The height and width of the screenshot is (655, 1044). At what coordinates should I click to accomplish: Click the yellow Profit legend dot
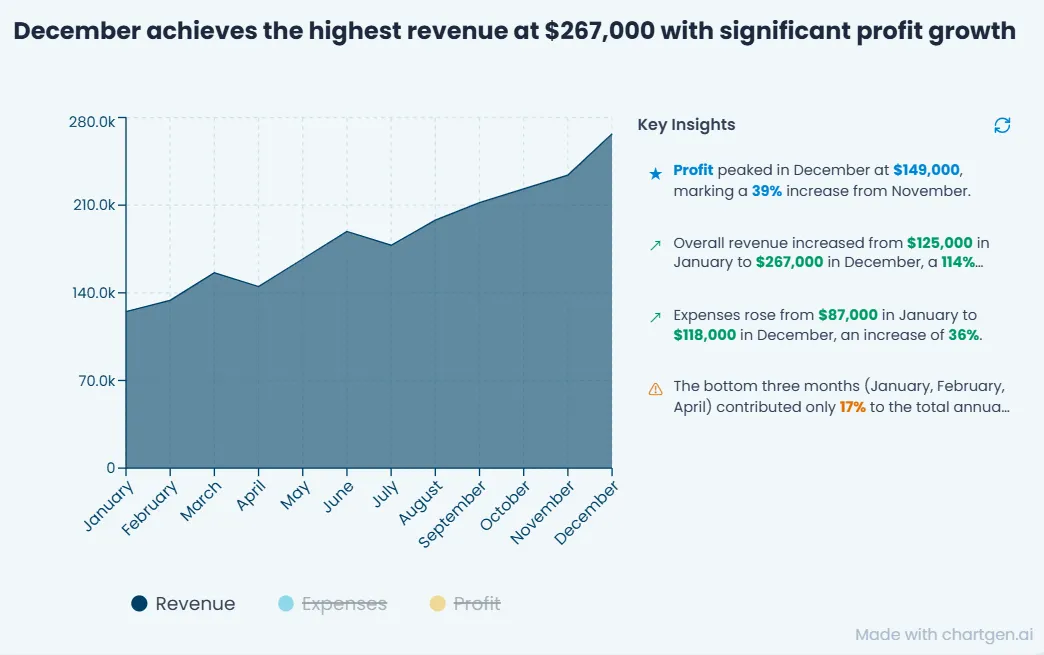(x=437, y=604)
